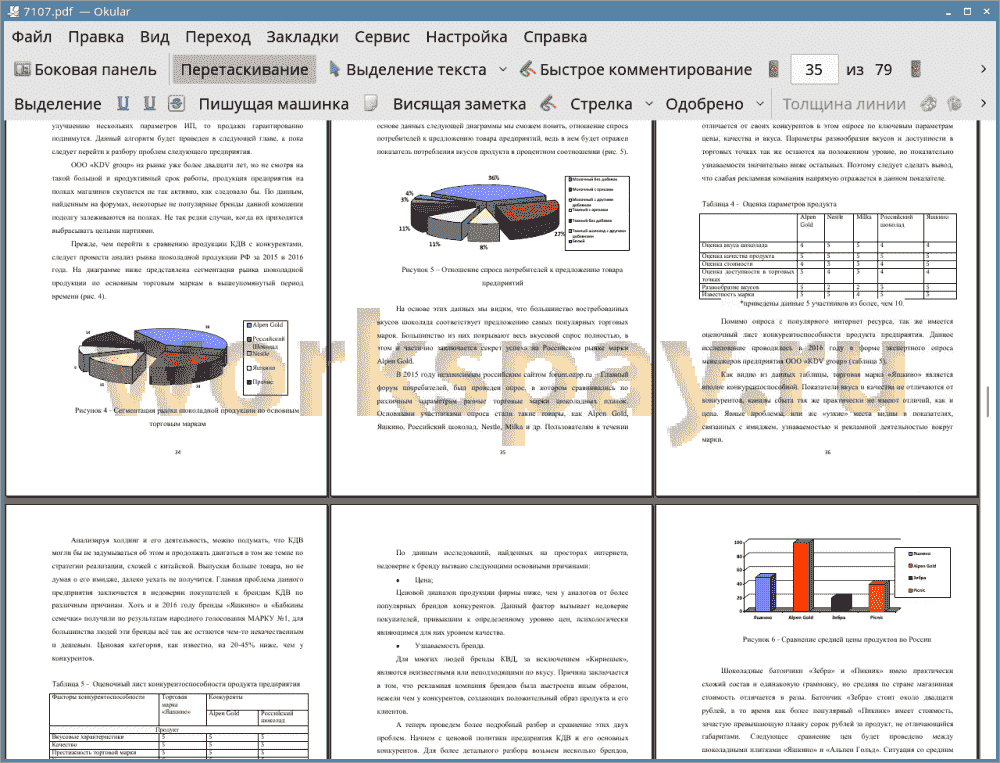Click the vertical scrollbar handle

[988, 402]
